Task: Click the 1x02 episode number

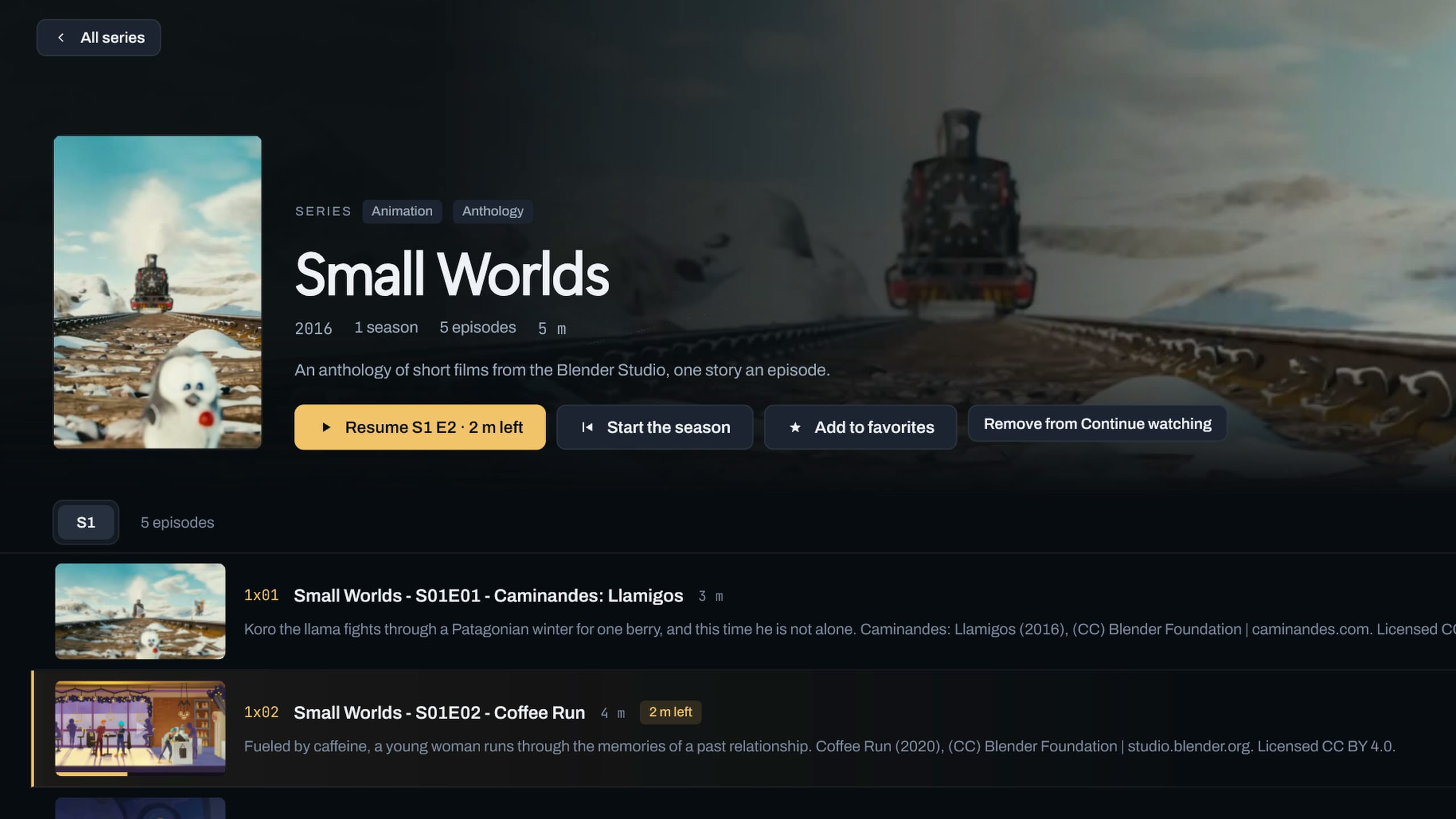Action: [261, 713]
